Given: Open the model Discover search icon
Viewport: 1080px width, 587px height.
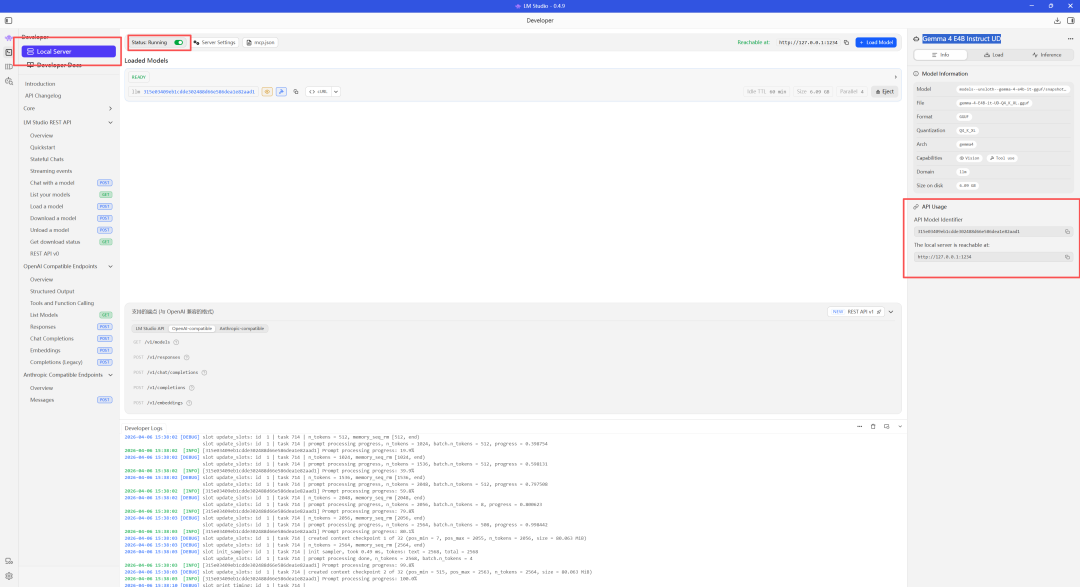Looking at the screenshot, I should 8,81.
